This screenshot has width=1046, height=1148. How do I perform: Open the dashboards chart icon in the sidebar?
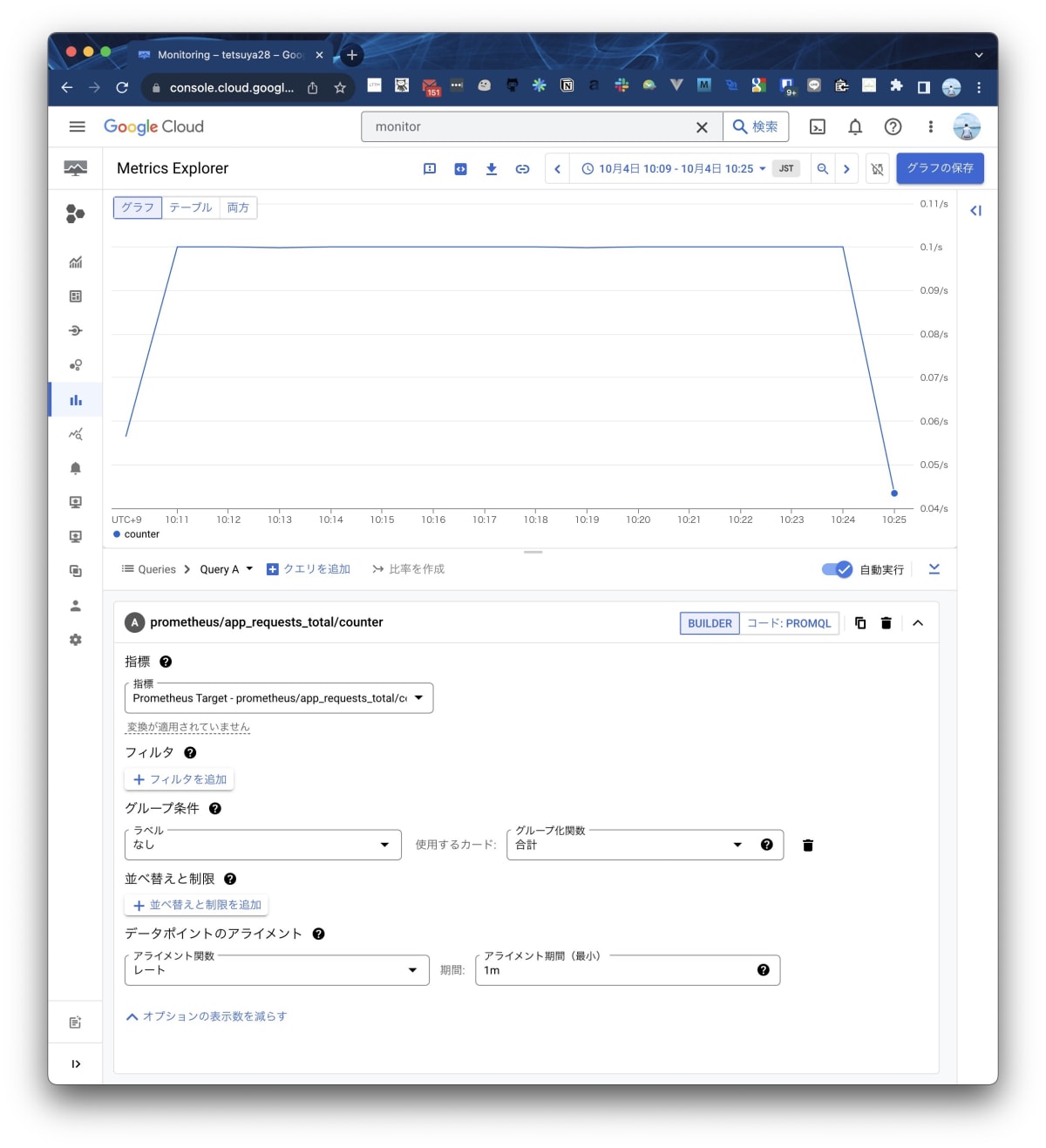pyautogui.click(x=76, y=262)
